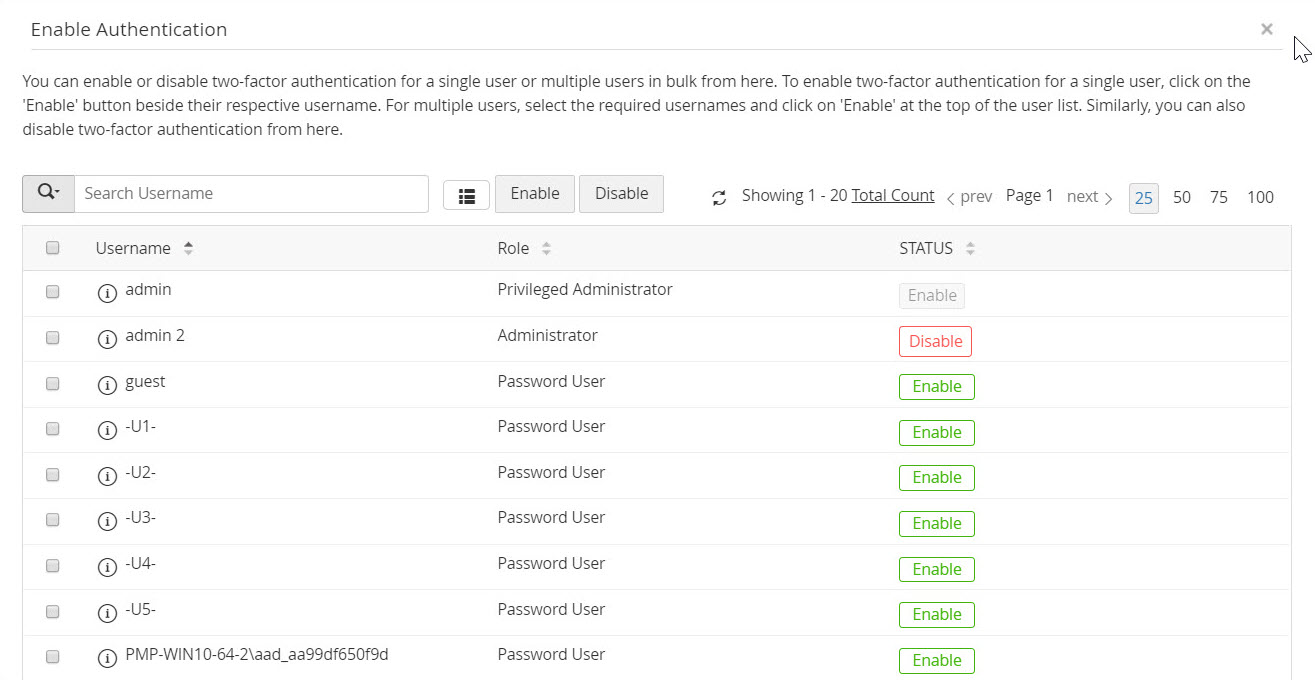This screenshot has width=1315, height=680.
Task: Click the bulk Enable button above list
Action: click(x=535, y=194)
